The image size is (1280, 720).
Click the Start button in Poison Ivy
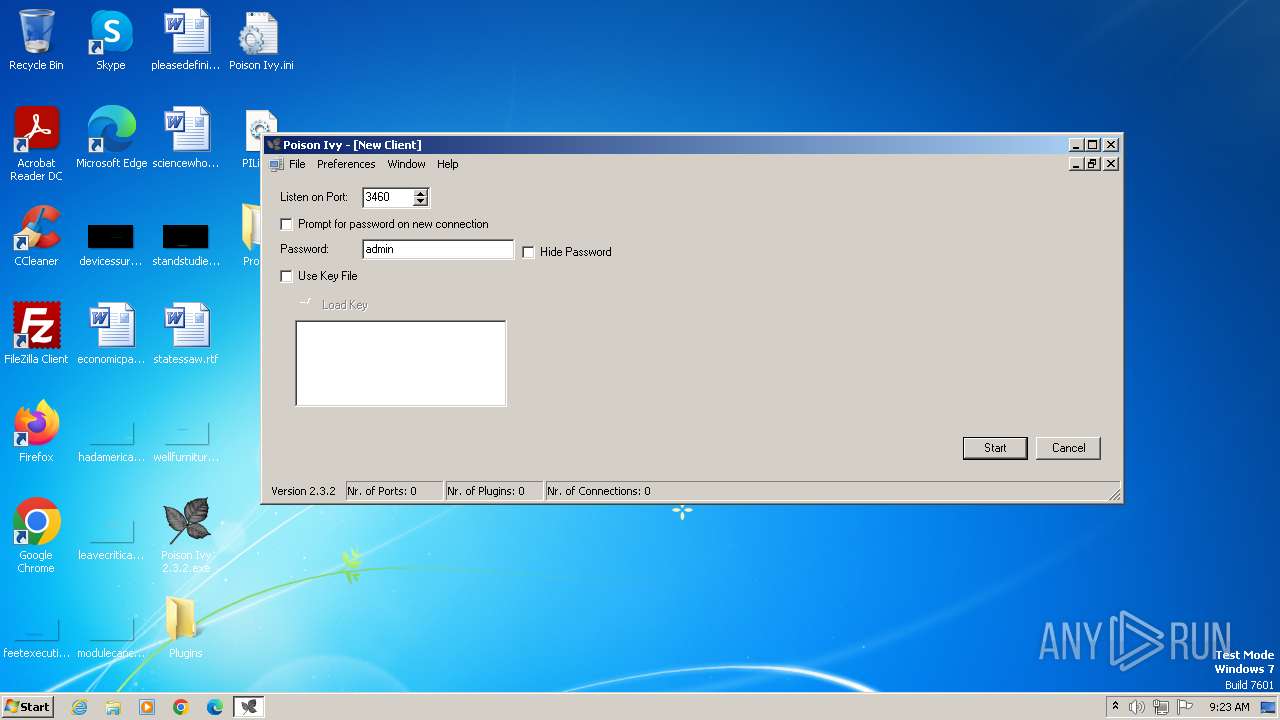coord(995,448)
